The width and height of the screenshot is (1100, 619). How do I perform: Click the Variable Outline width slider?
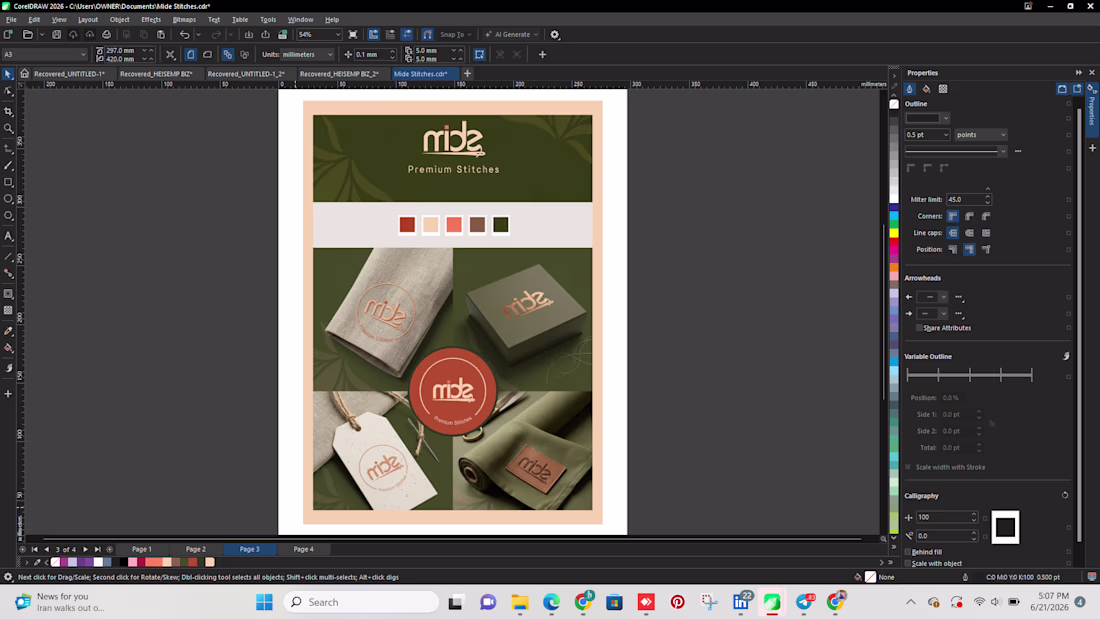coord(969,375)
